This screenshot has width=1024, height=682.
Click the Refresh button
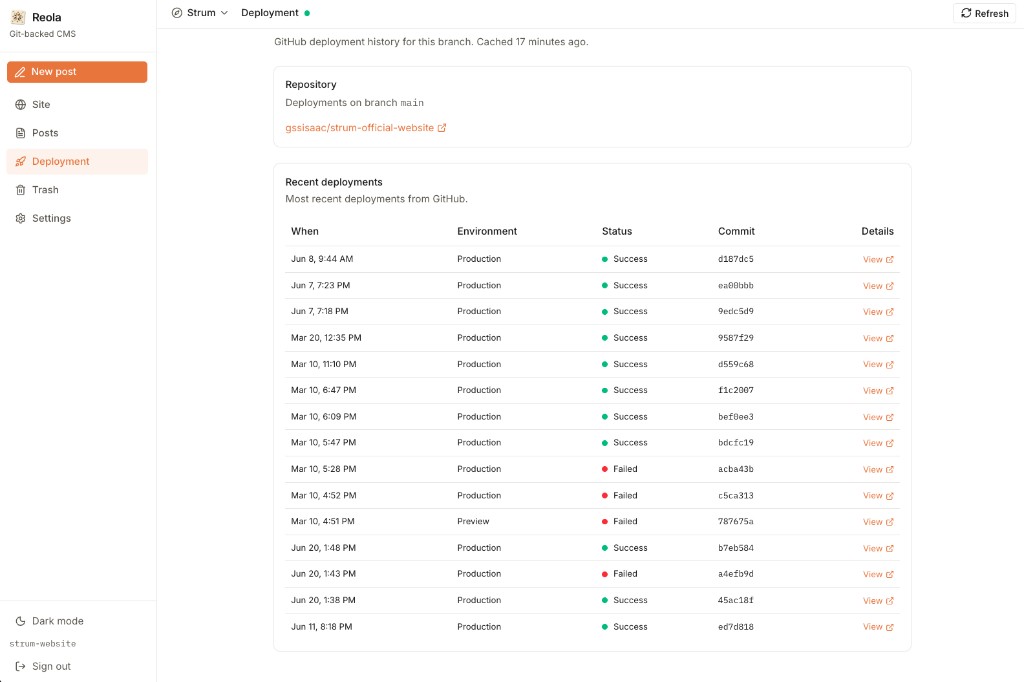[x=984, y=13]
